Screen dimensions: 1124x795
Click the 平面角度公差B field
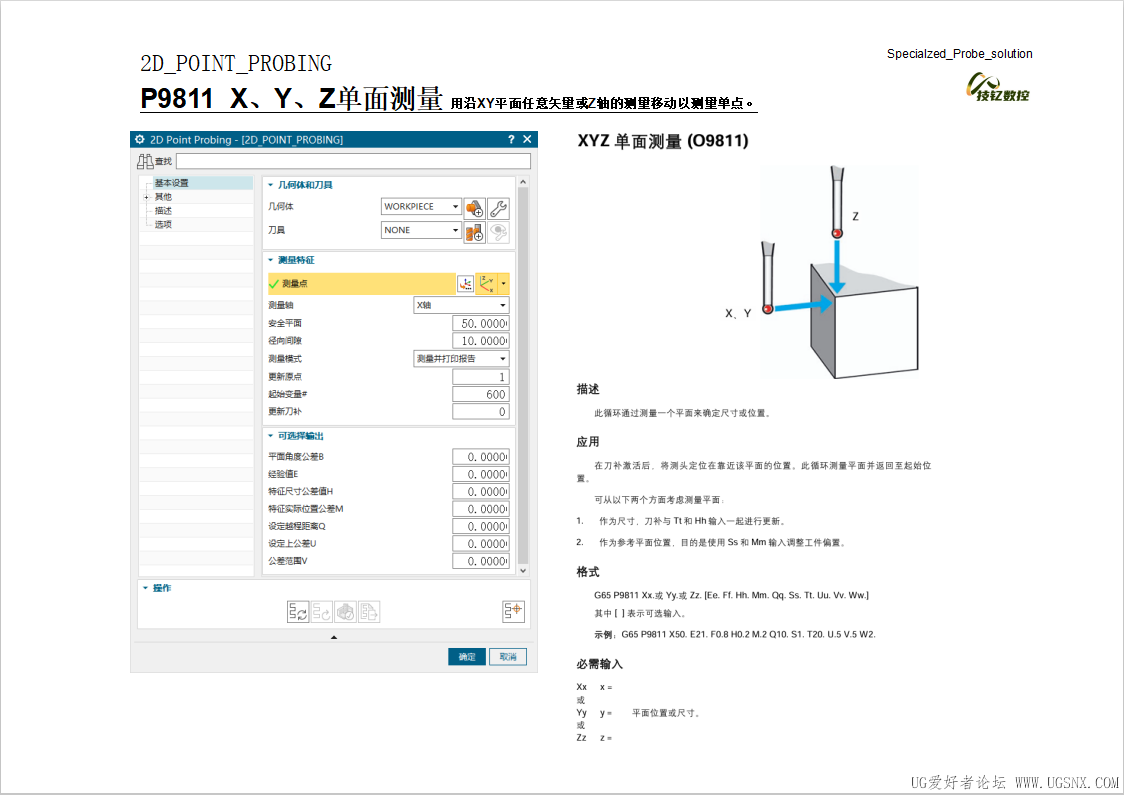(x=481, y=457)
